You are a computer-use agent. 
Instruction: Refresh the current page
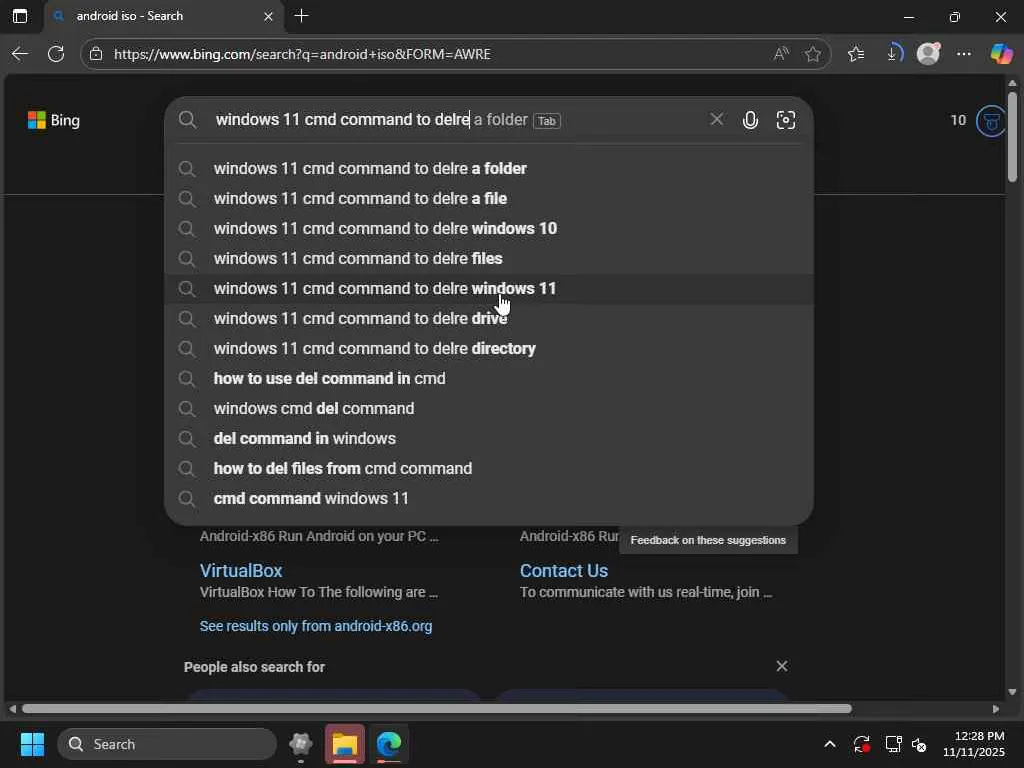pos(56,54)
